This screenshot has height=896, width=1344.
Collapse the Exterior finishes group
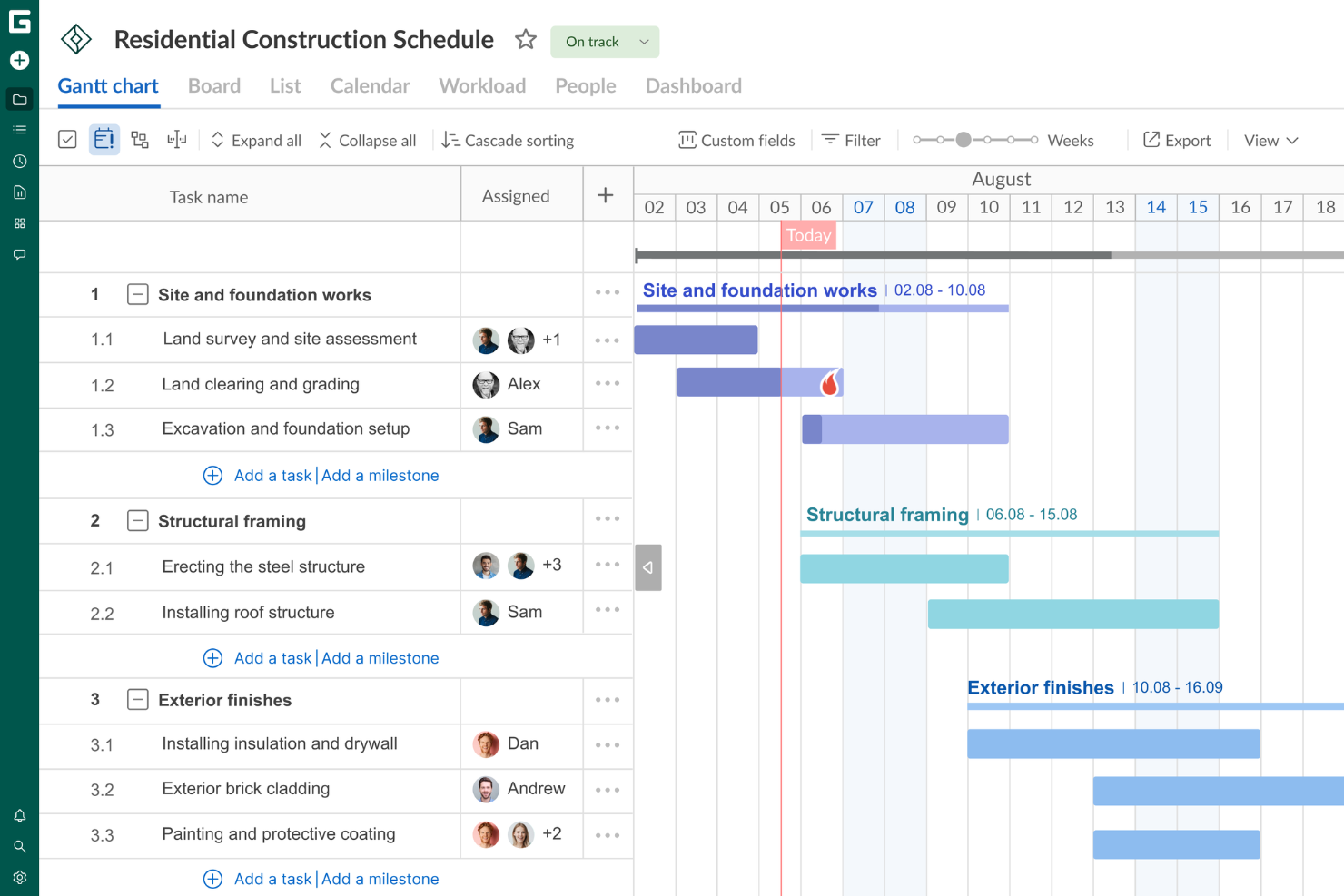137,700
